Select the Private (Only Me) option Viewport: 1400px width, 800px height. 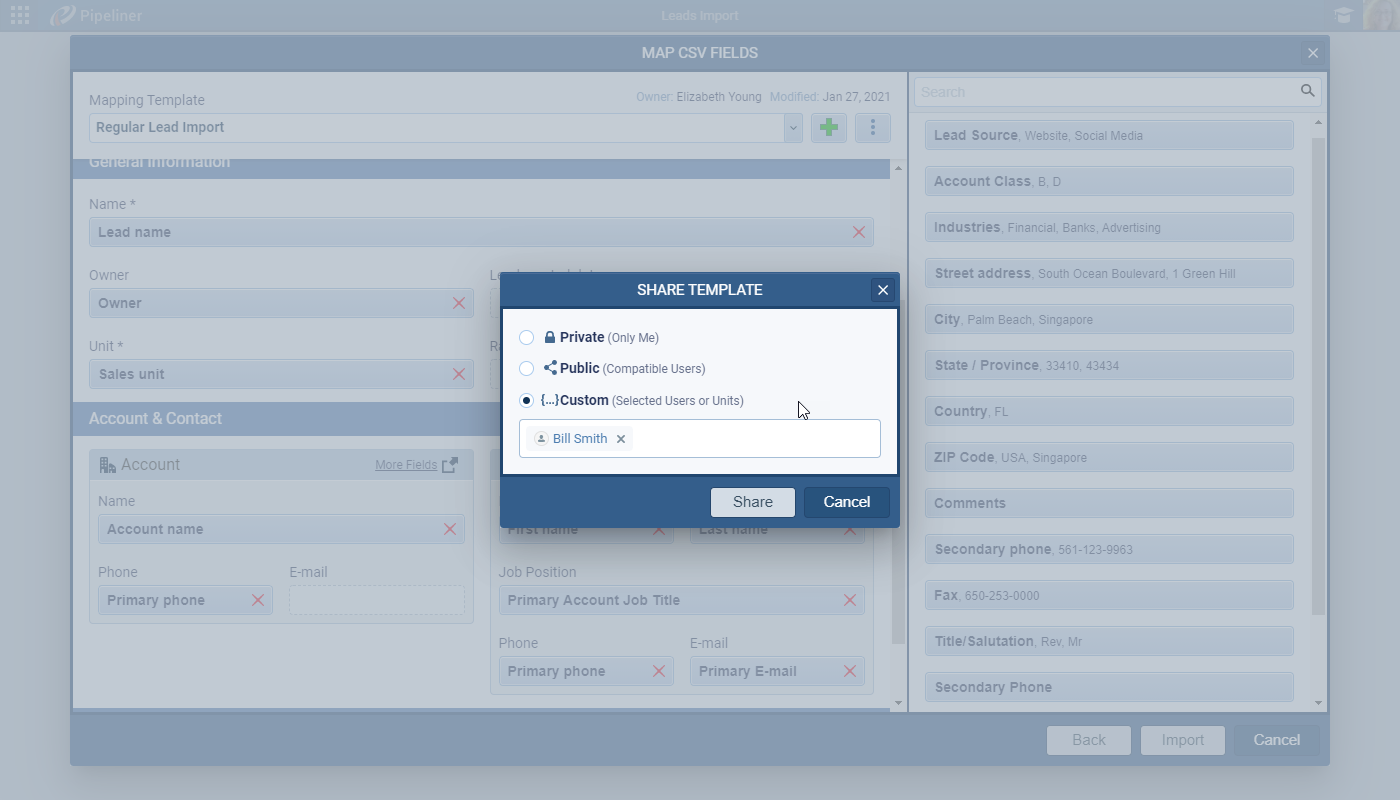[527, 338]
